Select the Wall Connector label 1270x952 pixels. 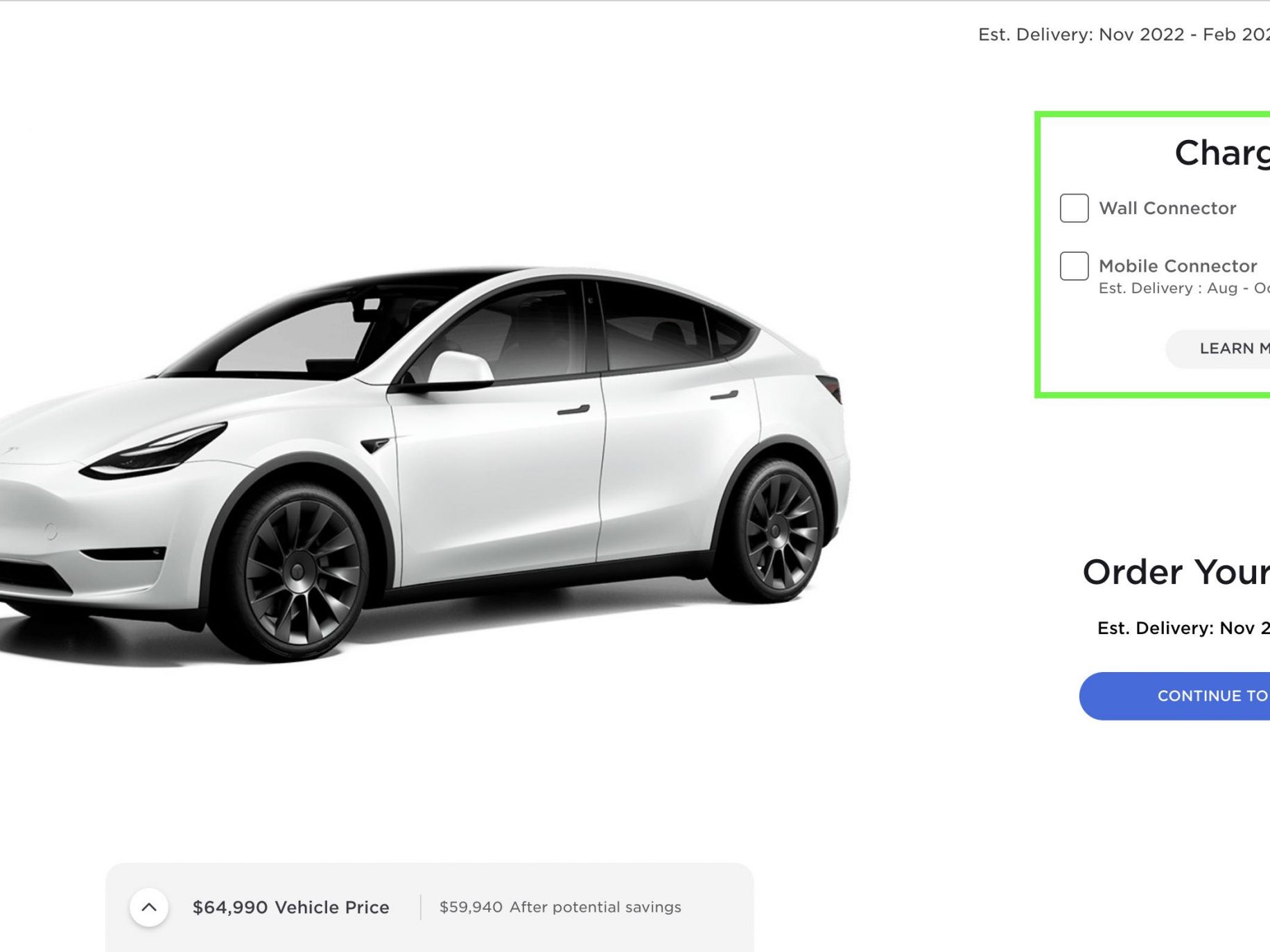point(1167,208)
